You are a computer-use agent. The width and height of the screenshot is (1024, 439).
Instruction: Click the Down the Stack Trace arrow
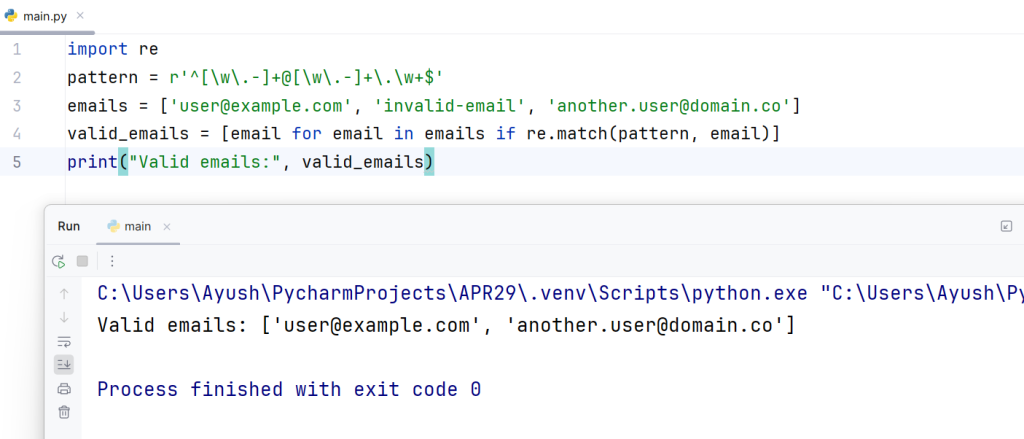pyautogui.click(x=64, y=317)
